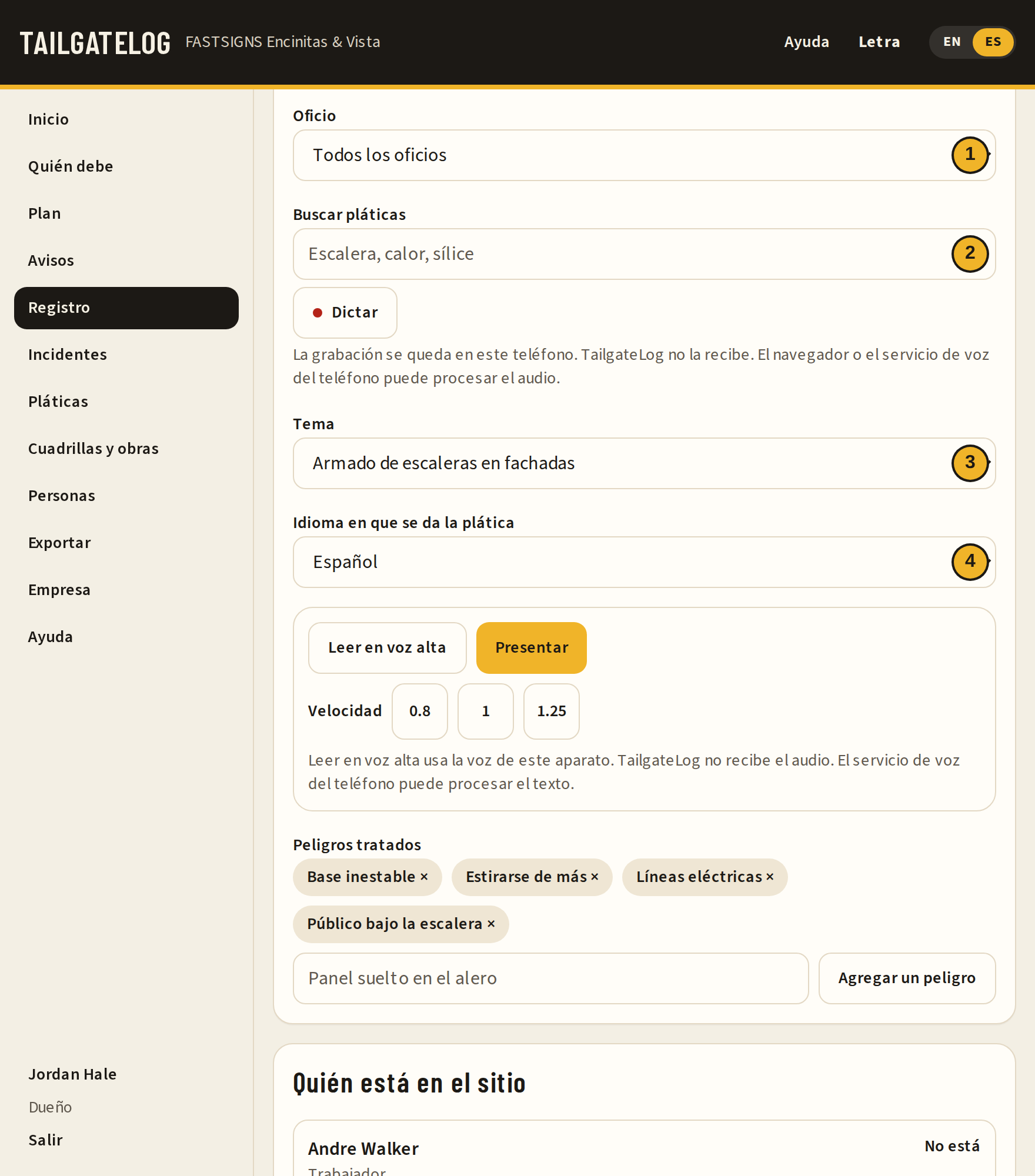Click Salir to log out
This screenshot has width=1035, height=1176.
point(46,1140)
